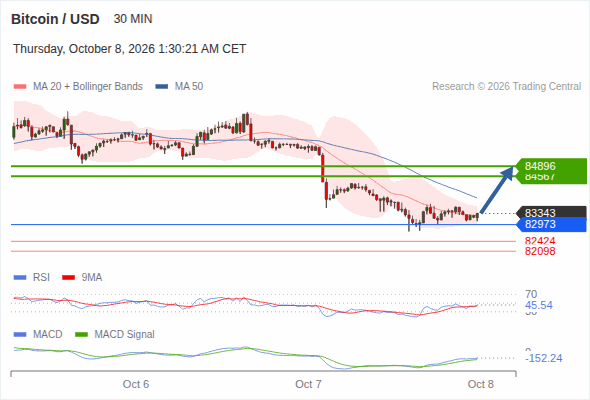Click the Bitcoin / USD chart title
Screen dimensions: 590x400
point(55,19)
